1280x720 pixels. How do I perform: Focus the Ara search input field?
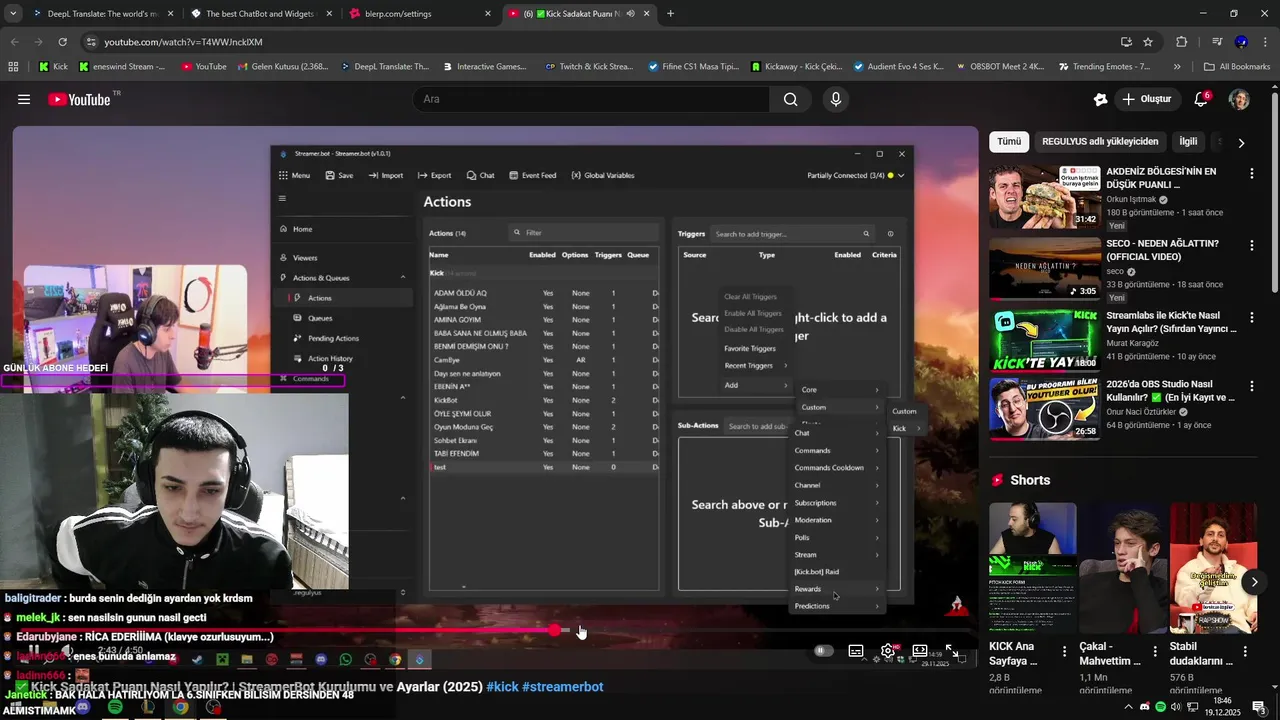point(592,99)
